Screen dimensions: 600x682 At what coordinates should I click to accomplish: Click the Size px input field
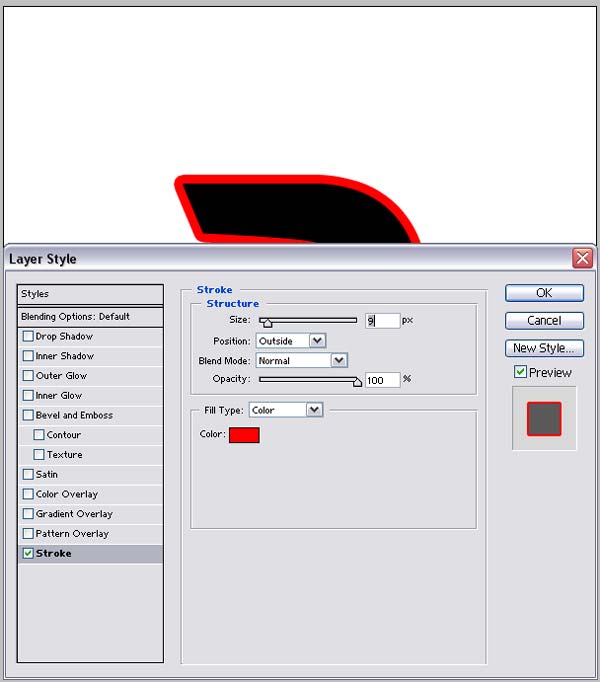click(x=382, y=321)
